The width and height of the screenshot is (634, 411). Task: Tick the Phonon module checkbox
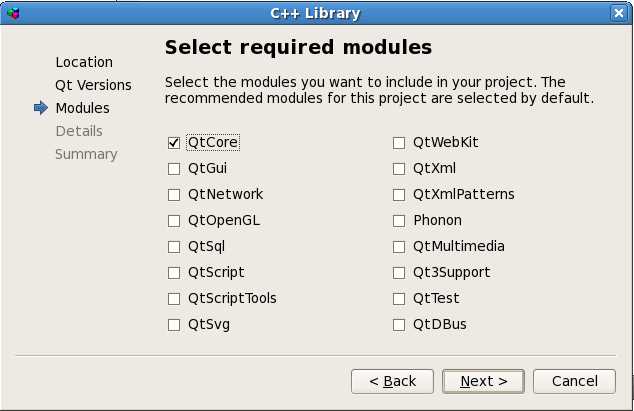coord(399,221)
